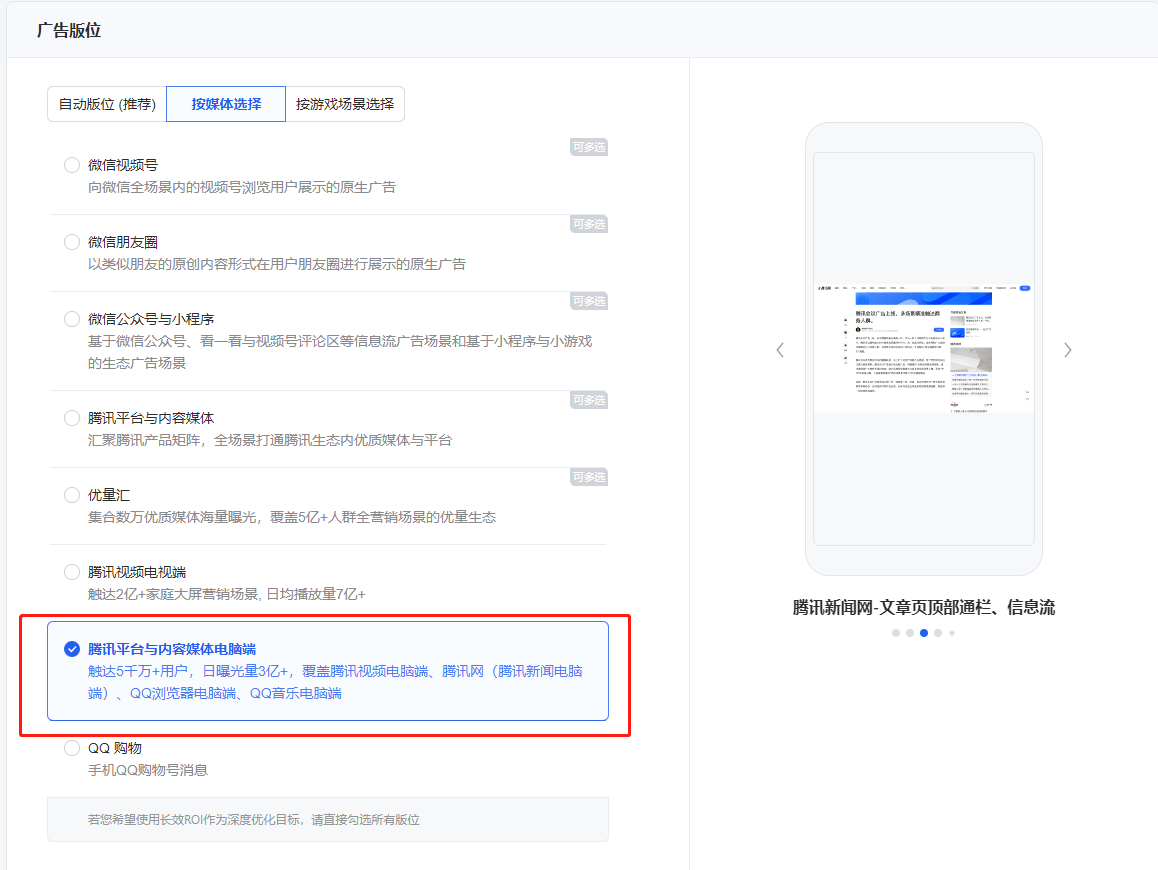Click the 基于微信公众号、看一看 description text
This screenshot has height=870, width=1158.
(x=340, y=352)
